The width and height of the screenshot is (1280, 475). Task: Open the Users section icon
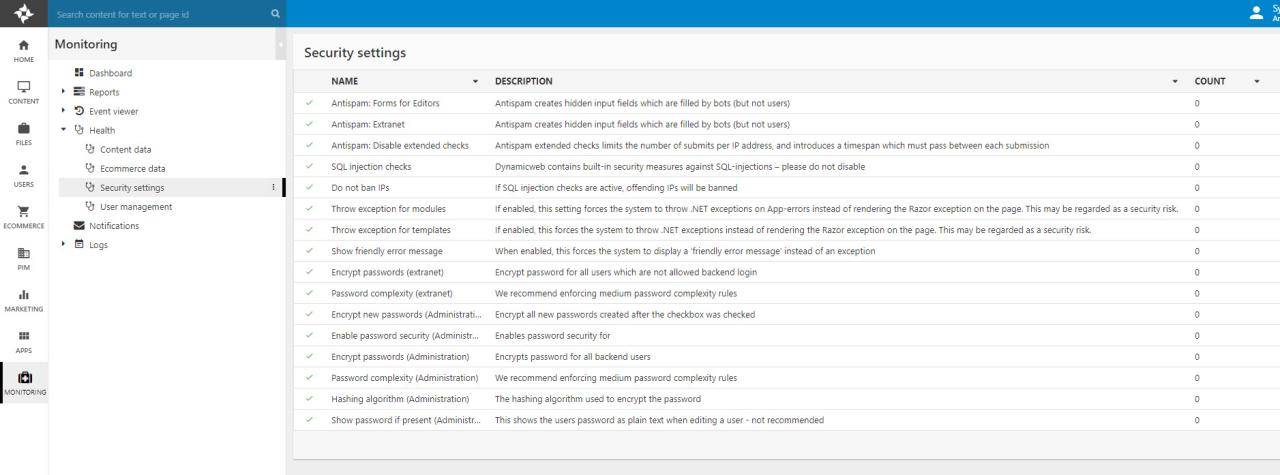pos(24,175)
